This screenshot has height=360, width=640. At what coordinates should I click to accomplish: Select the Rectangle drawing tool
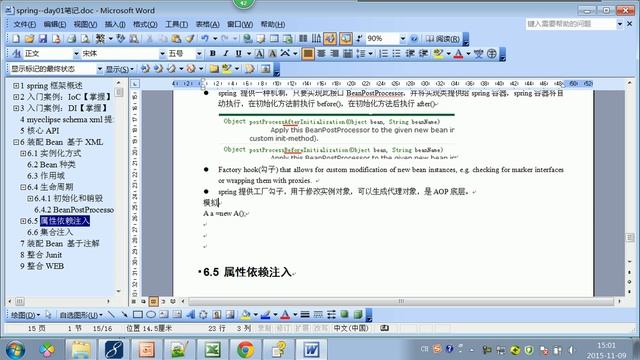coord(138,314)
